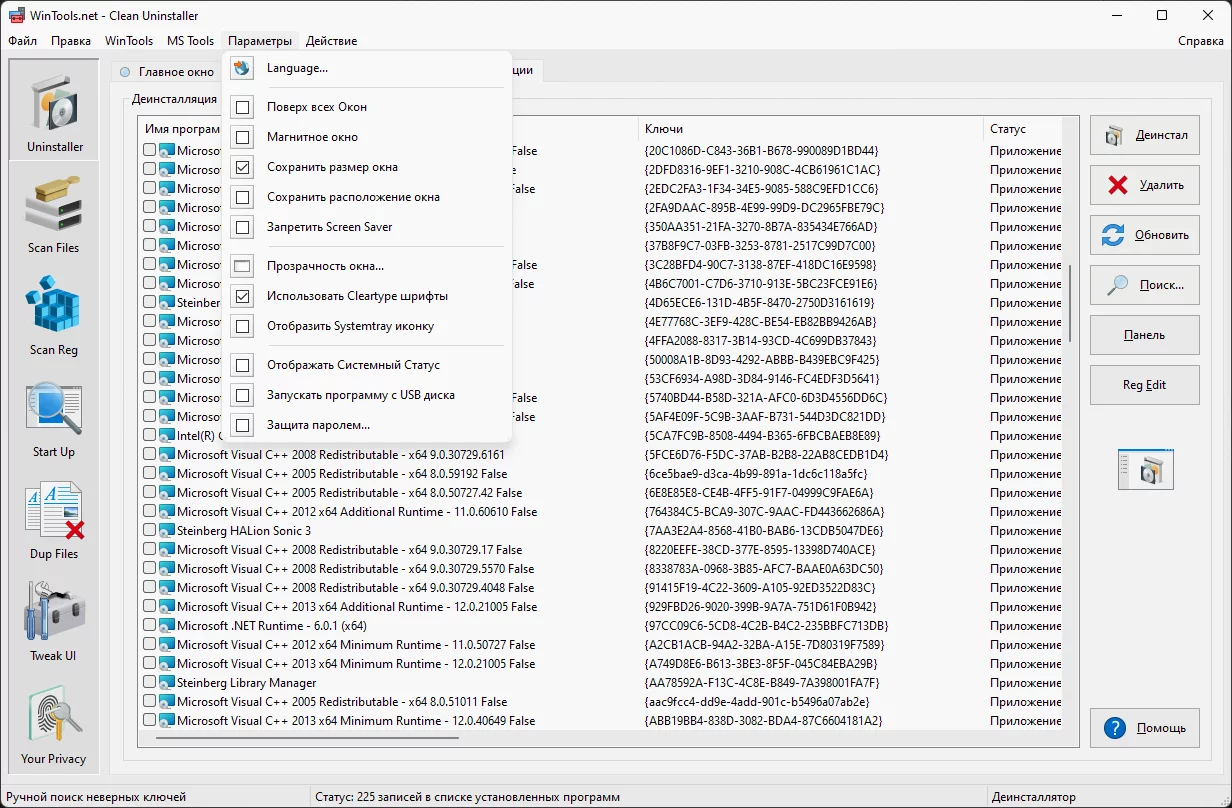Click the uninstaller picture button below Reg Edit
The height and width of the screenshot is (808, 1232).
[1145, 468]
